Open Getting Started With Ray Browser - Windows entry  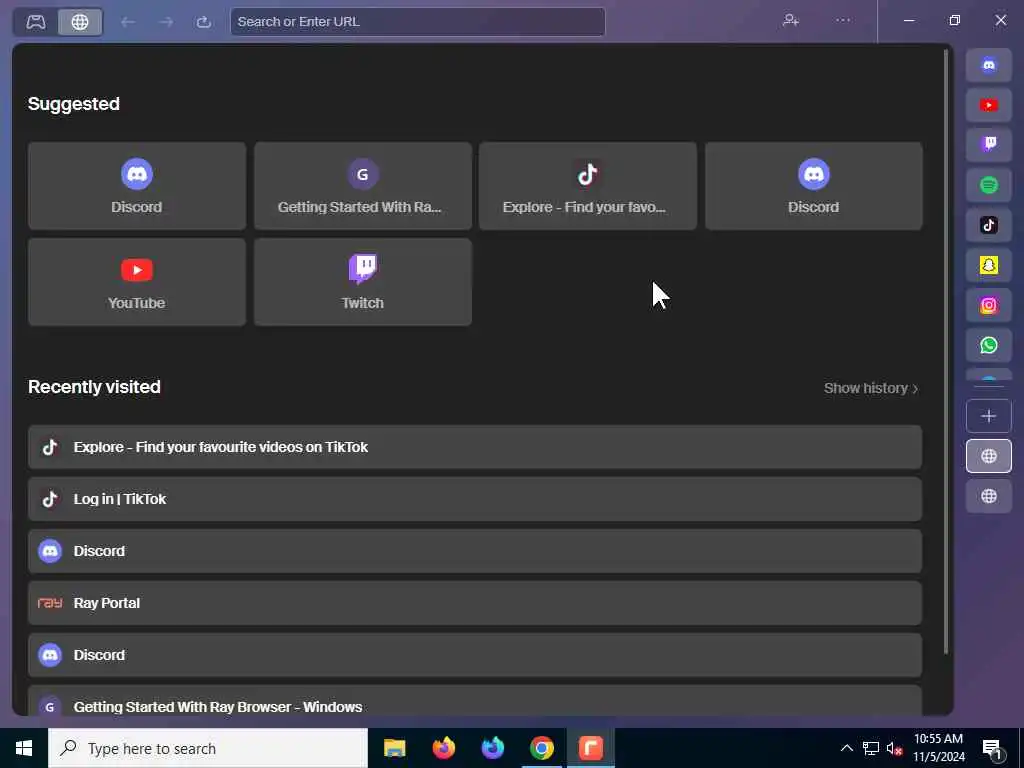475,701
